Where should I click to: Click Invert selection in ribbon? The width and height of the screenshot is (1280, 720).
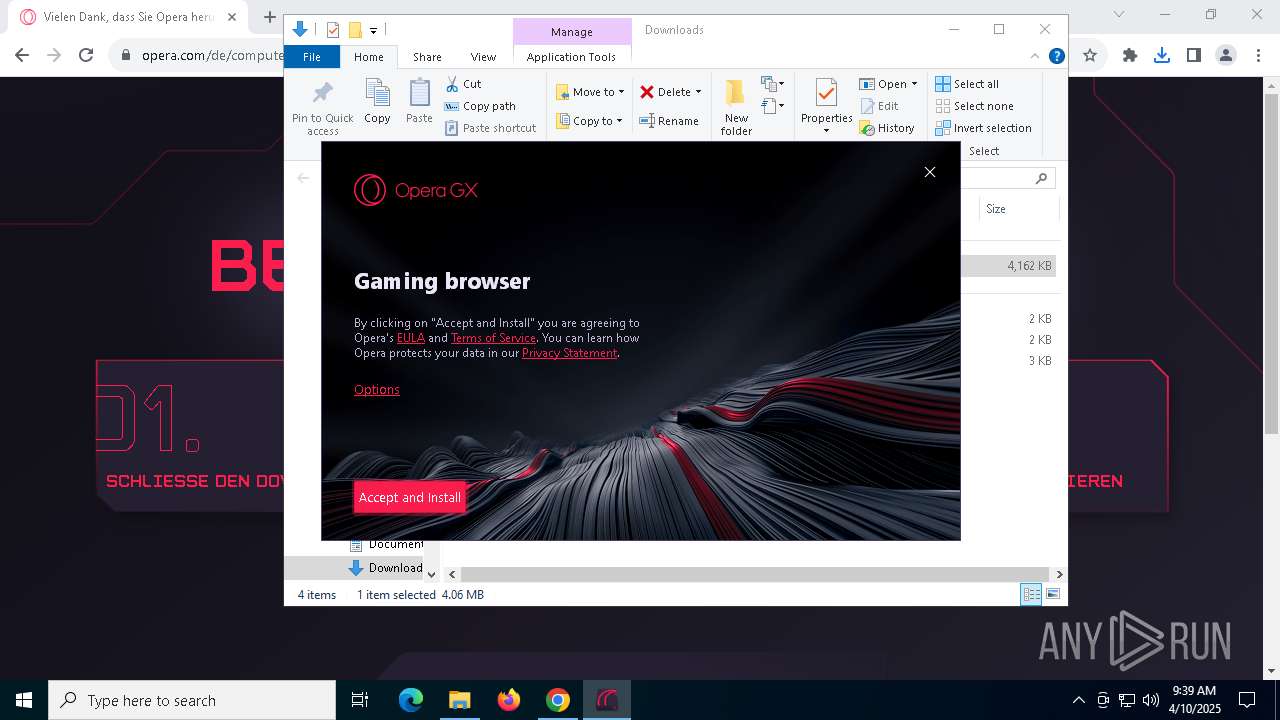[983, 128]
